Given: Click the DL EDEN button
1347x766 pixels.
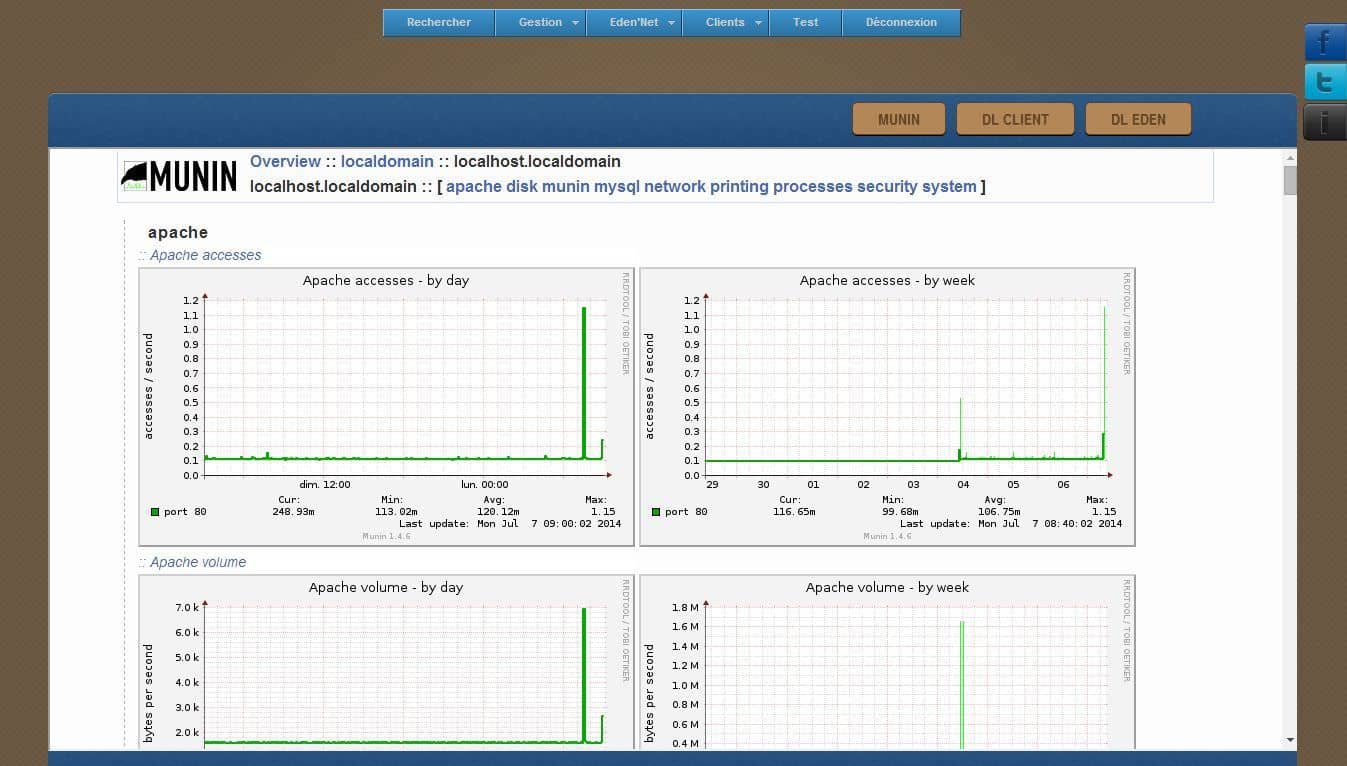Looking at the screenshot, I should coord(1138,119).
